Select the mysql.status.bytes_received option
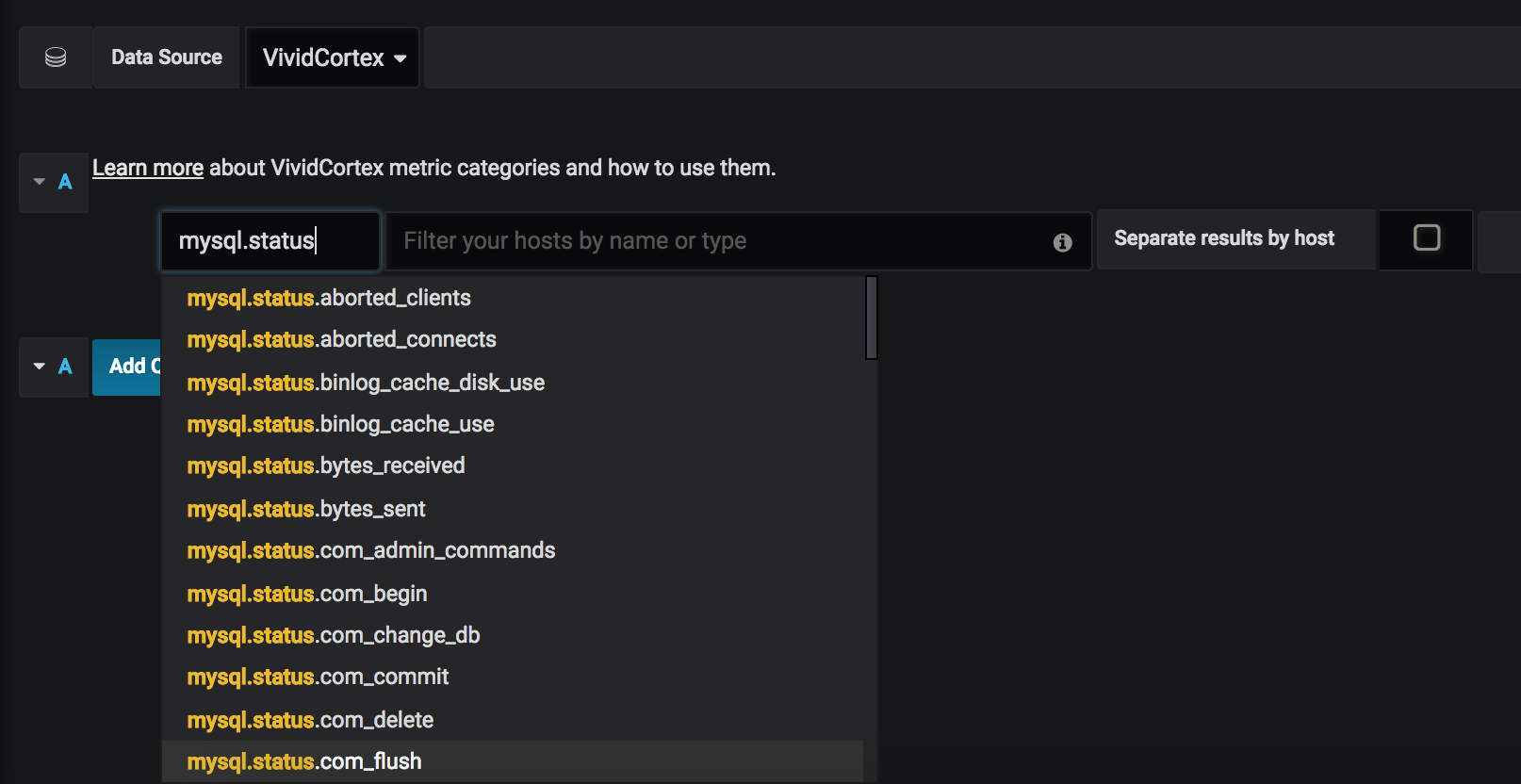The height and width of the screenshot is (784, 1521). click(326, 465)
